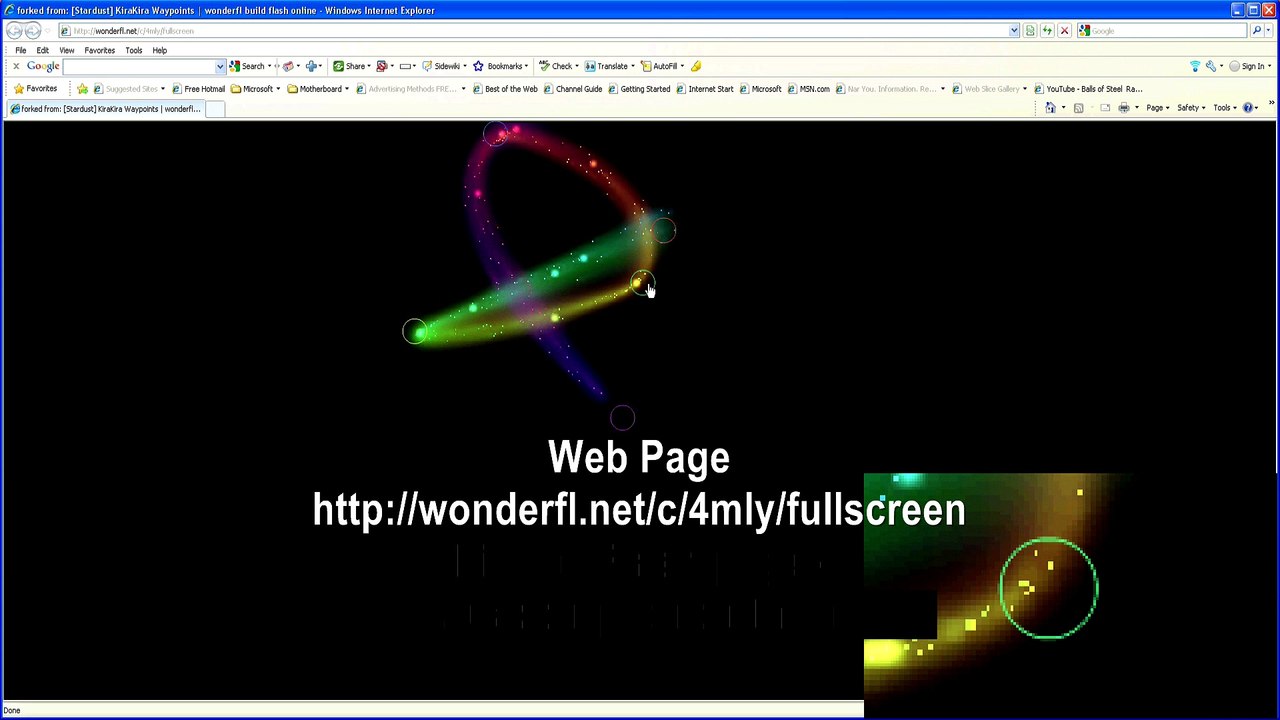Click the blue plus gadget icon
Image resolution: width=1280 pixels, height=720 pixels.
[311, 66]
